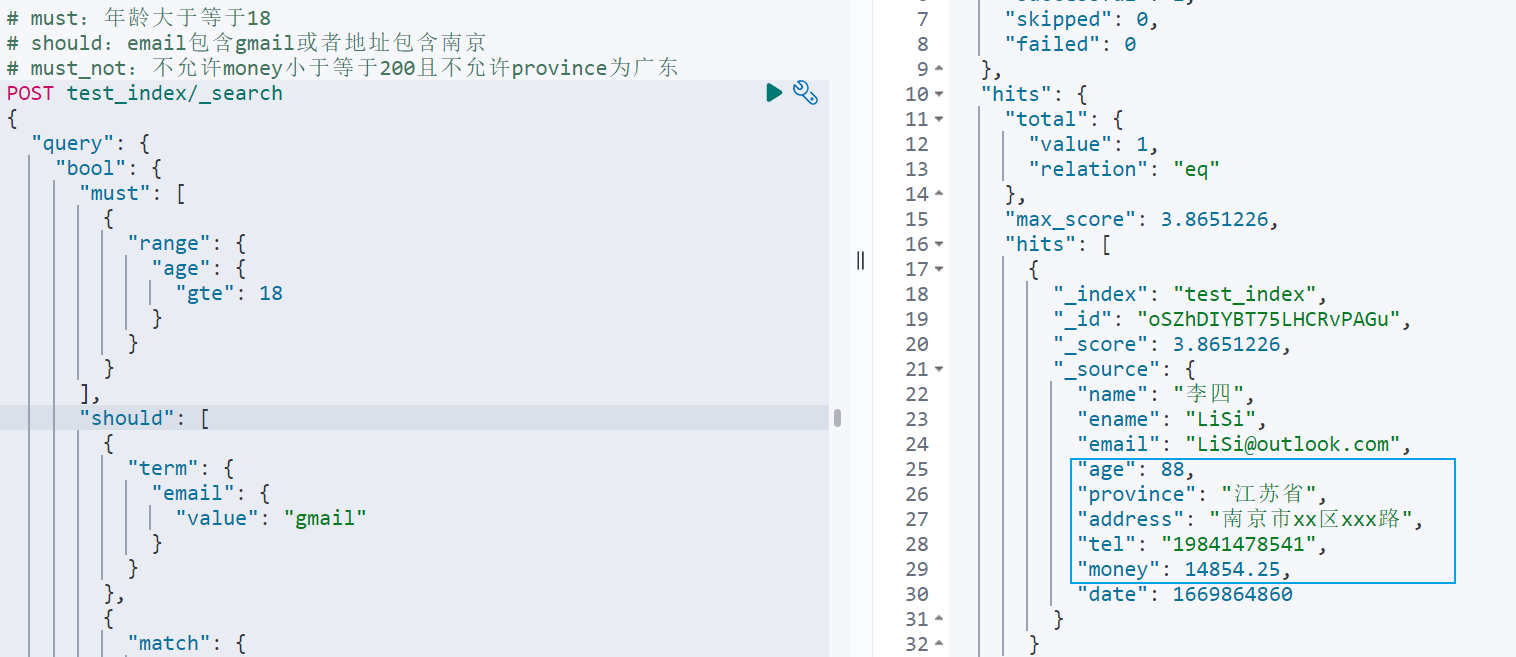Click the green Send request play icon
This screenshot has height=657, width=1516.
tap(774, 93)
